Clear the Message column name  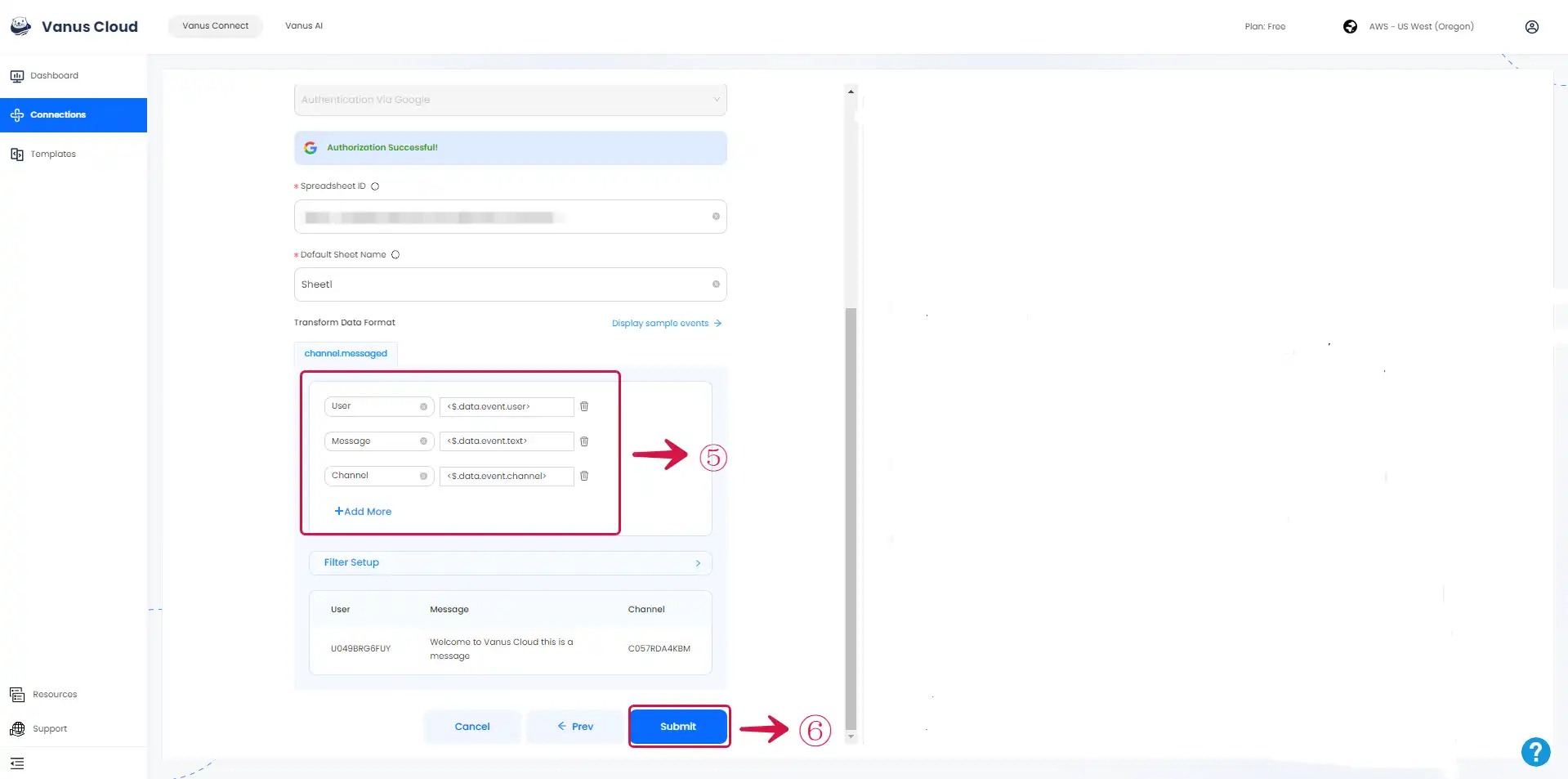423,441
